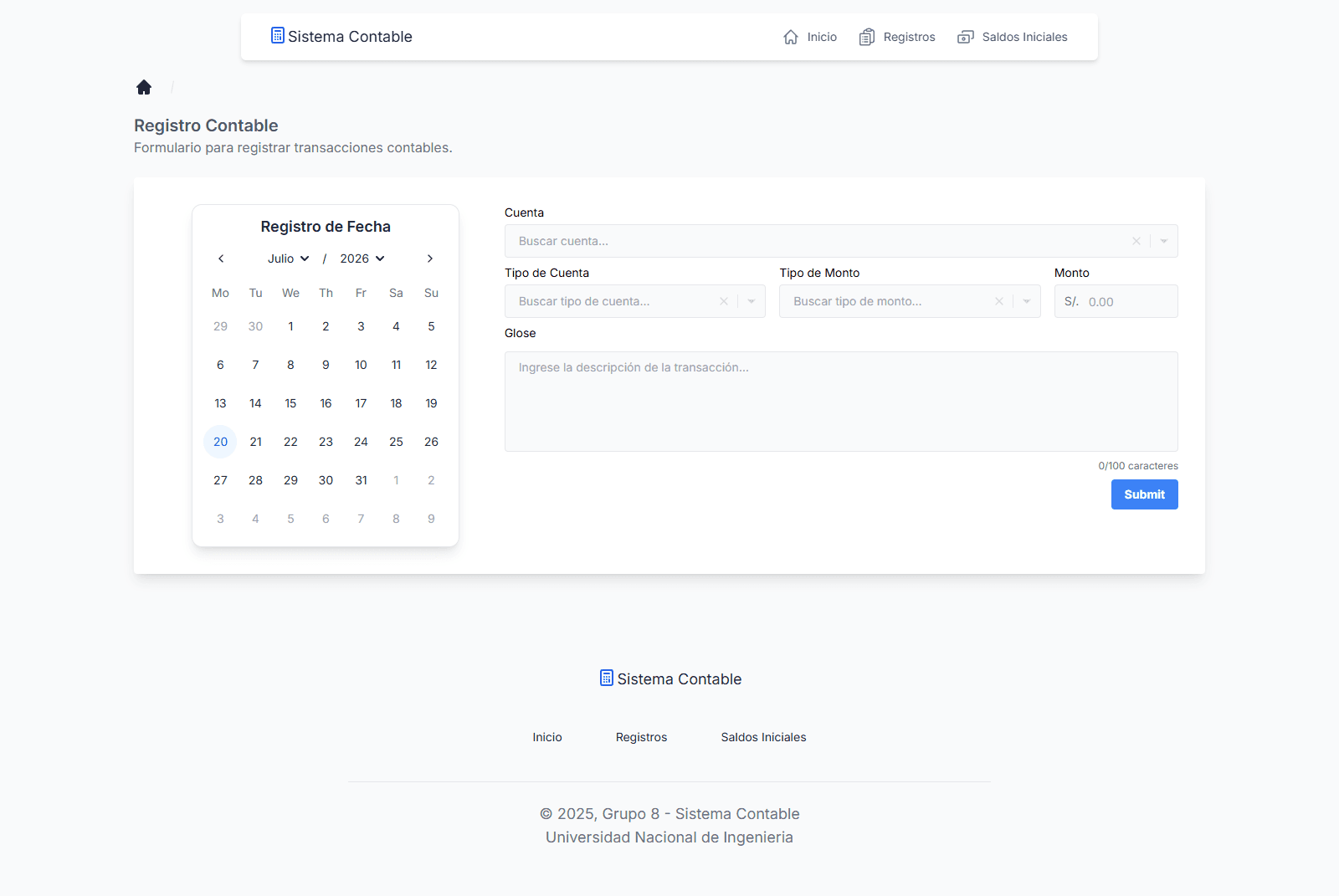
Task: Click the Sistema Contable calculator logo in header
Action: [278, 35]
